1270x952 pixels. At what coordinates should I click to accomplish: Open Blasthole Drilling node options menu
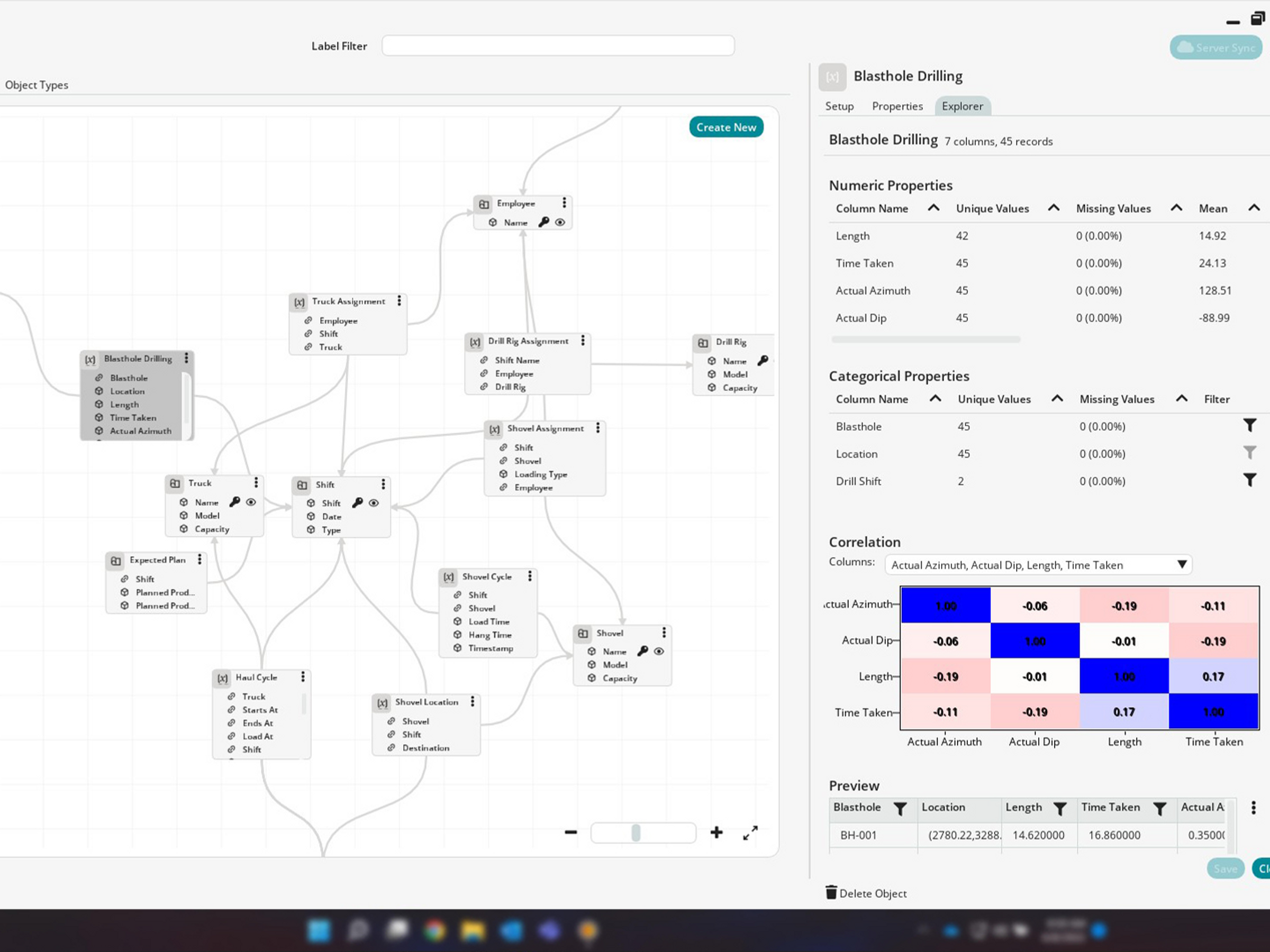187,358
